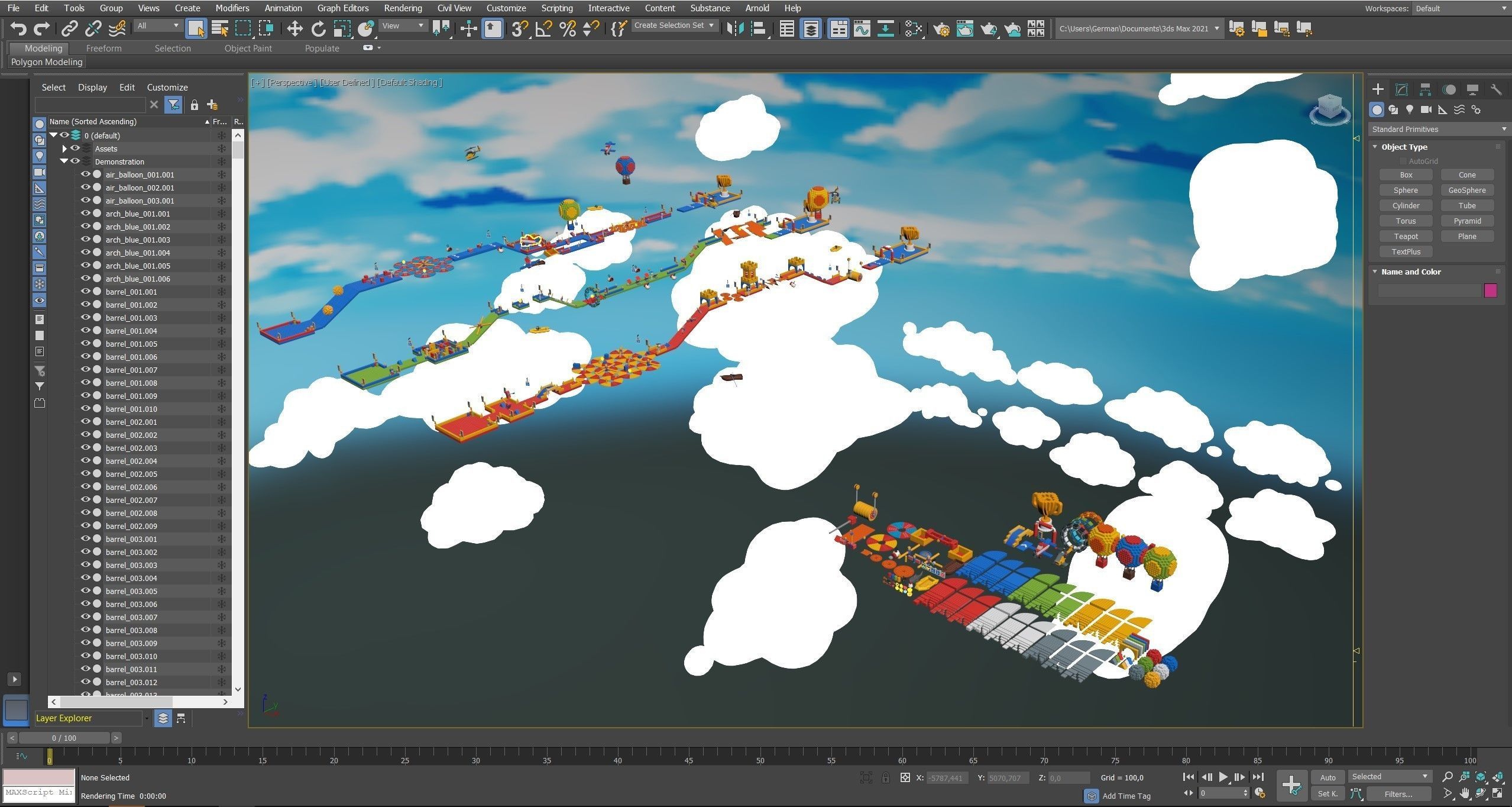
Task: Switch to the Freeform ribbon tab
Action: tap(103, 49)
